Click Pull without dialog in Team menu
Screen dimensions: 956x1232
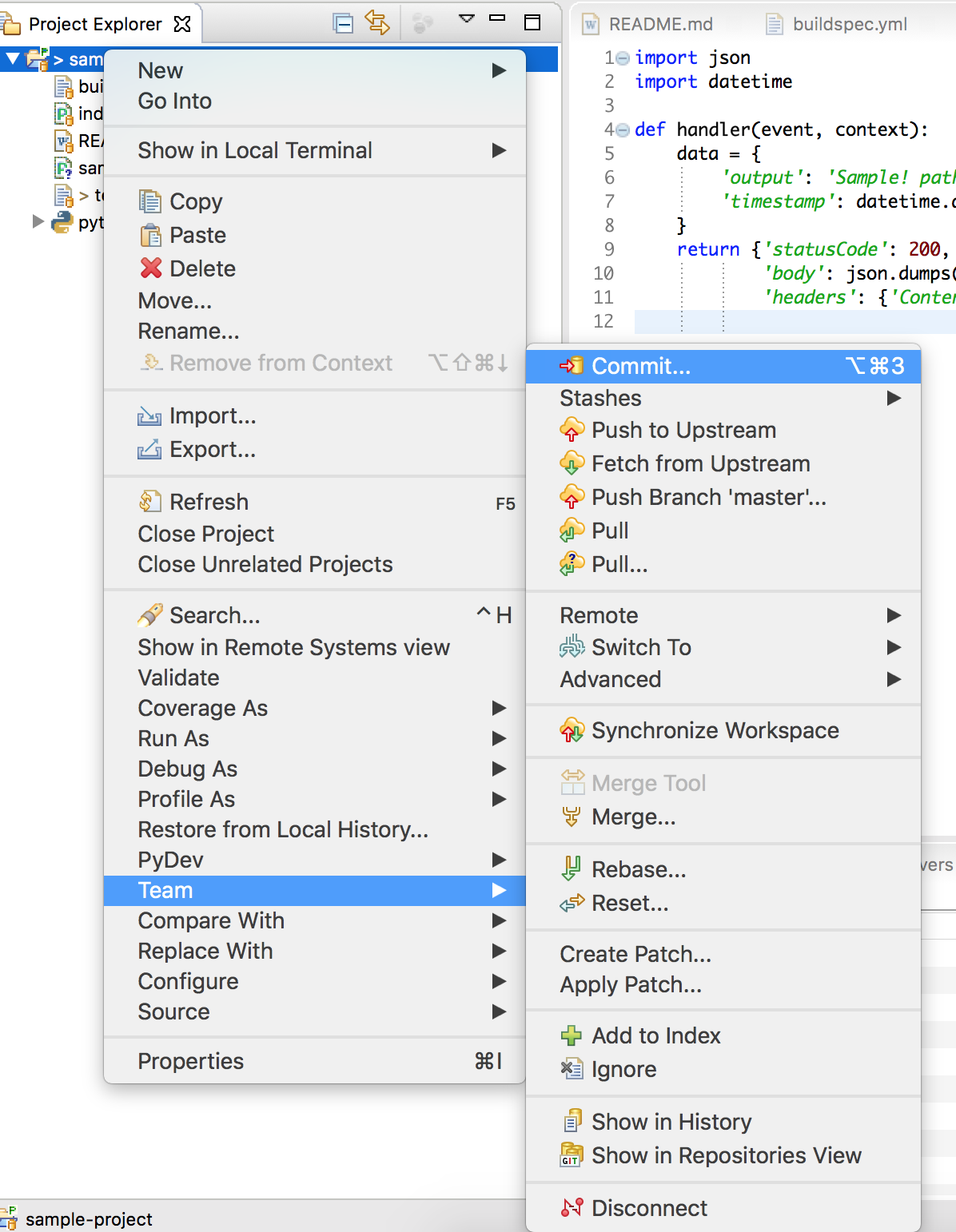(610, 531)
